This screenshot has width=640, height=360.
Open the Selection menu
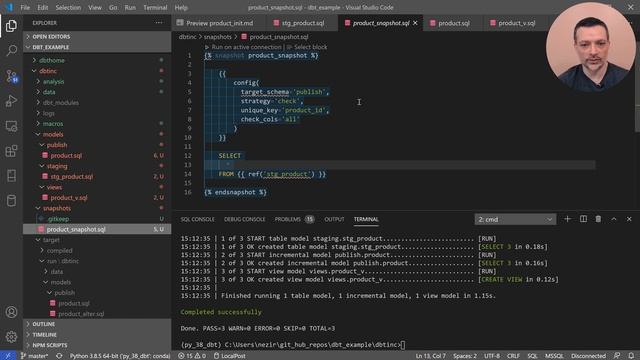click(x=68, y=7)
